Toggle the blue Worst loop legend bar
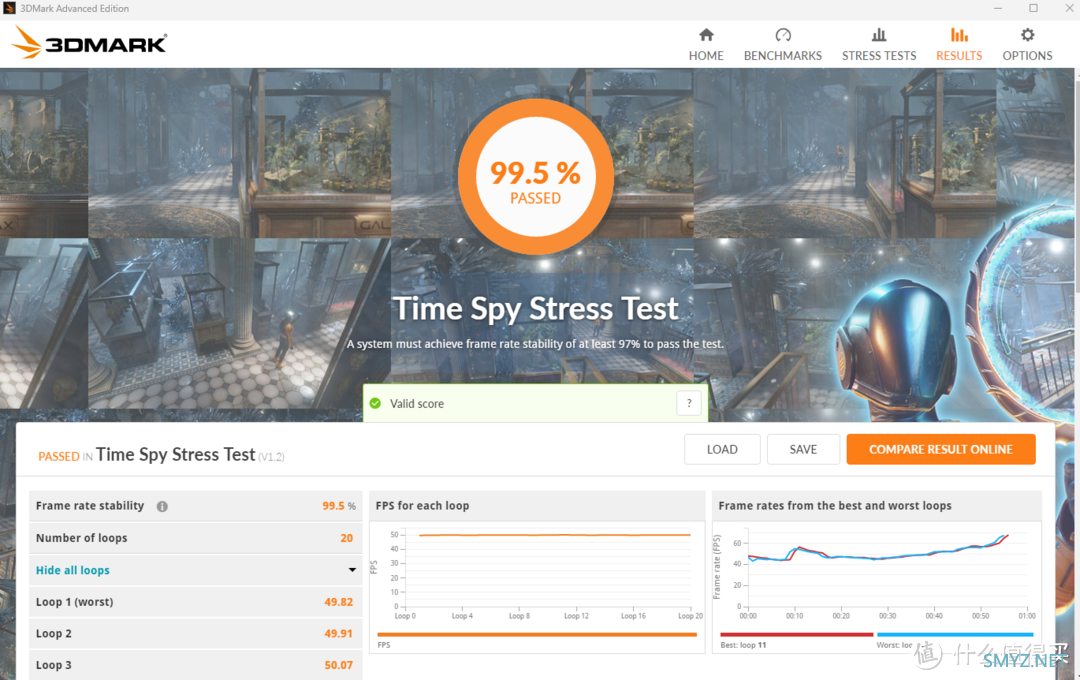The image size is (1080, 680). coord(954,634)
